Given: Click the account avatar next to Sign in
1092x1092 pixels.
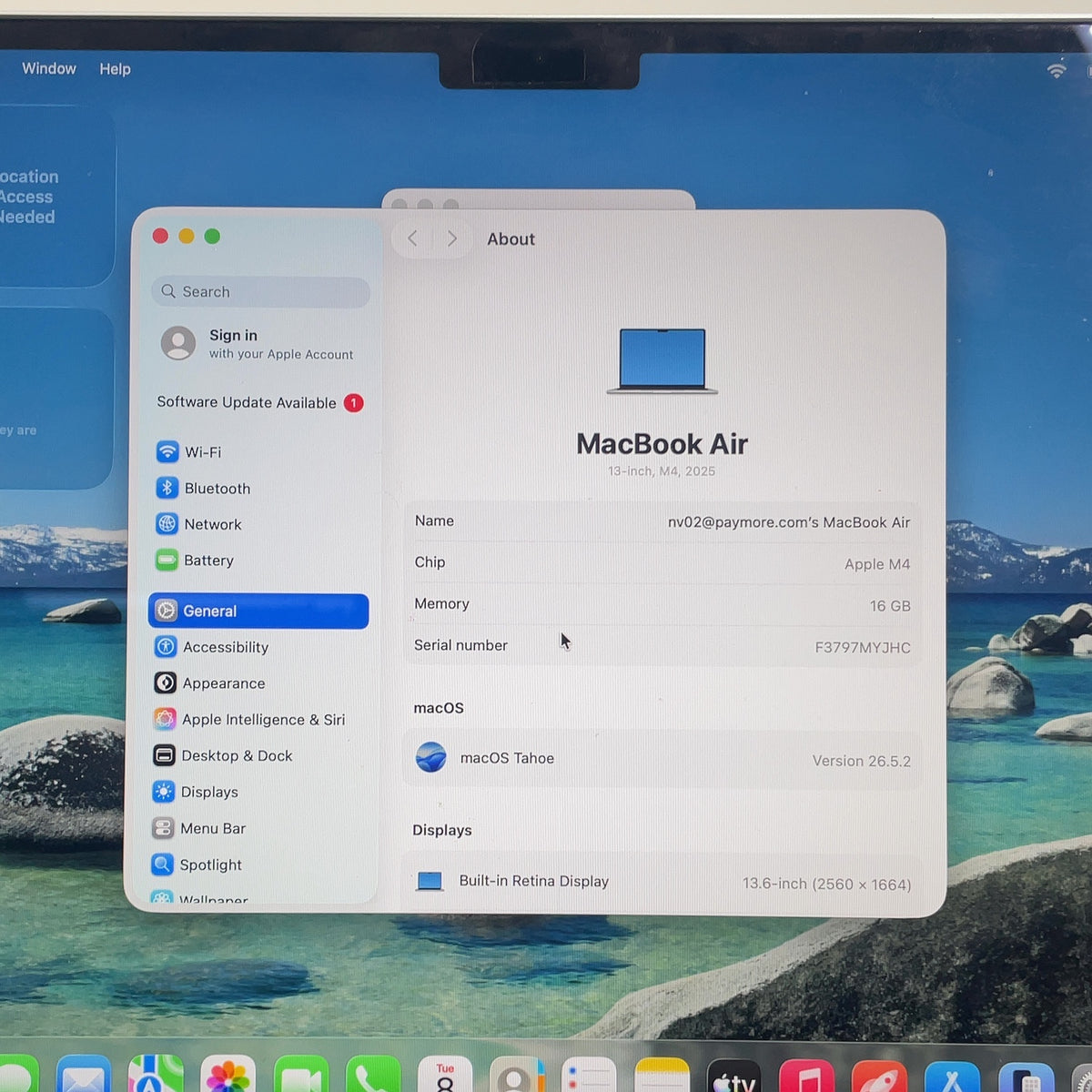Looking at the screenshot, I should [178, 343].
